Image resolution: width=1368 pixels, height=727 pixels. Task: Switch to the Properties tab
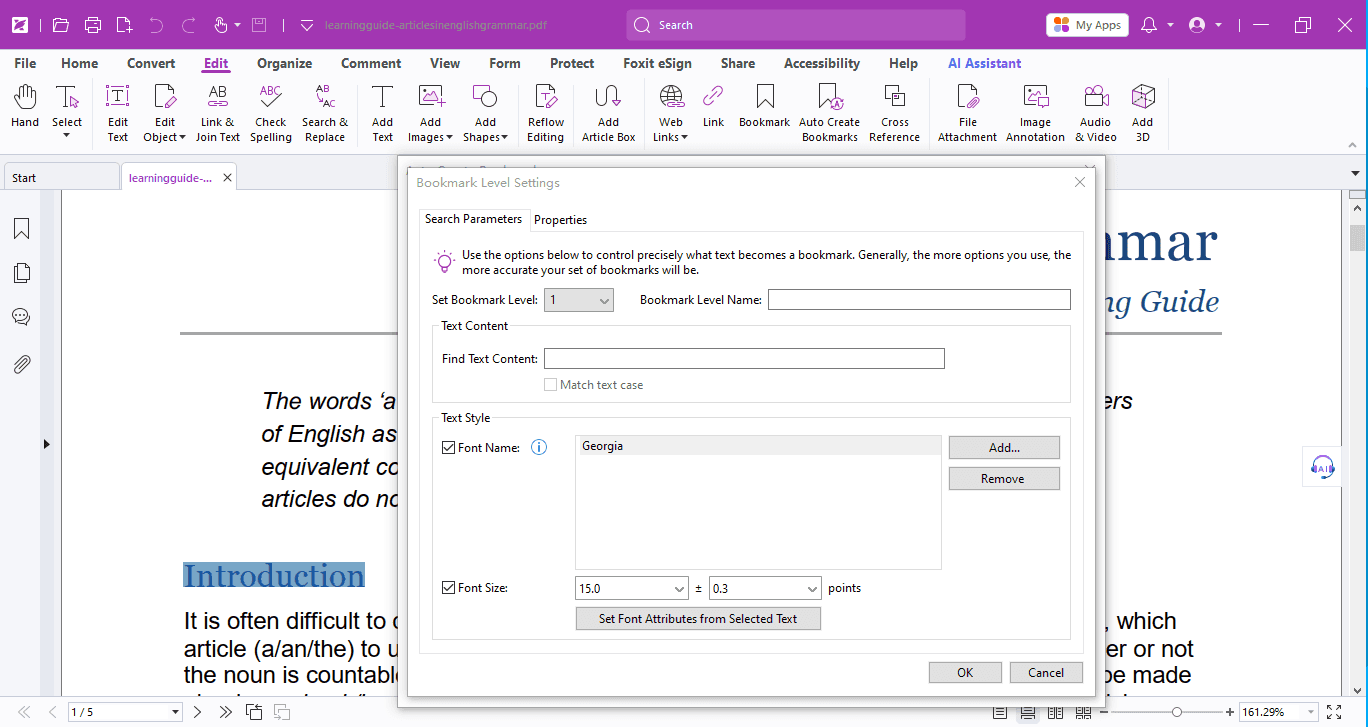click(560, 220)
